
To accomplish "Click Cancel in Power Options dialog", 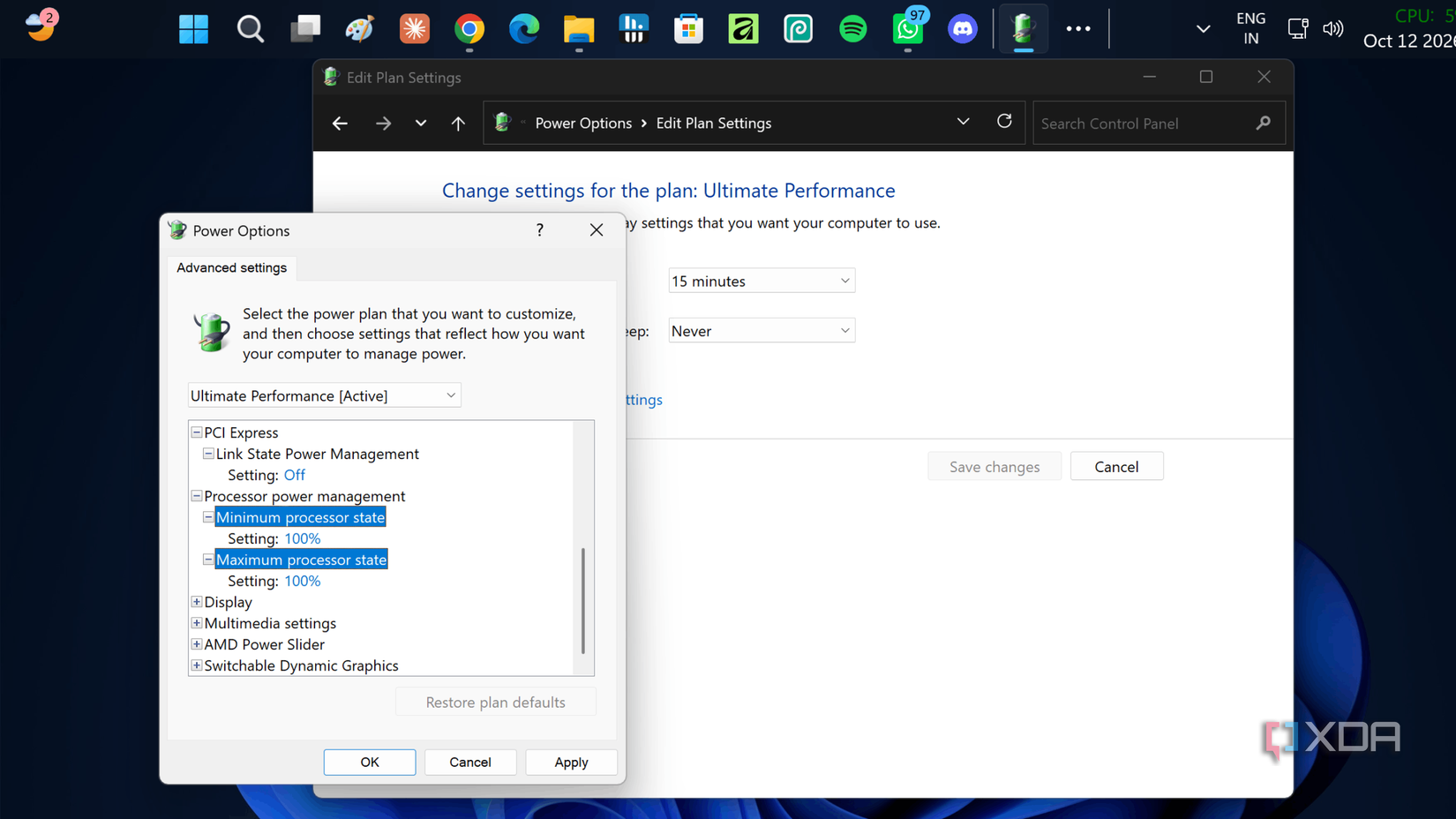I will click(x=470, y=762).
